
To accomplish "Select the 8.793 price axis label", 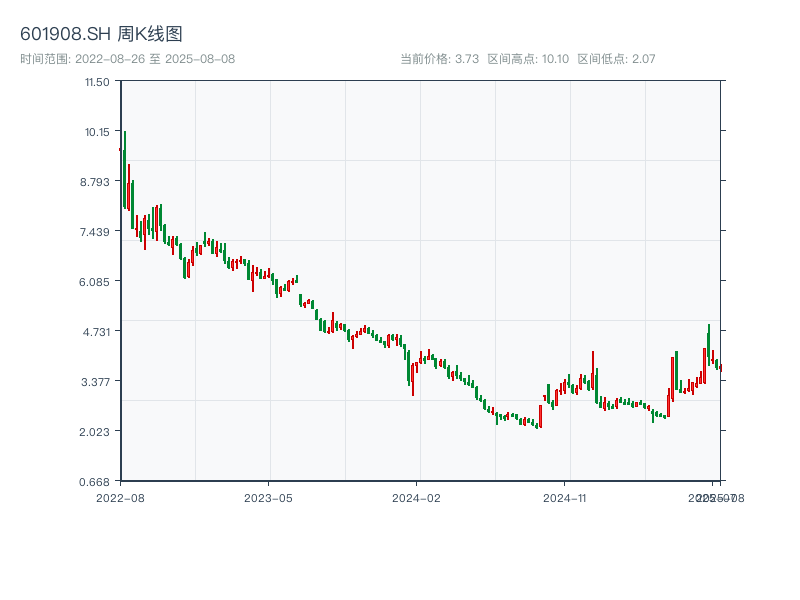I will [96, 181].
